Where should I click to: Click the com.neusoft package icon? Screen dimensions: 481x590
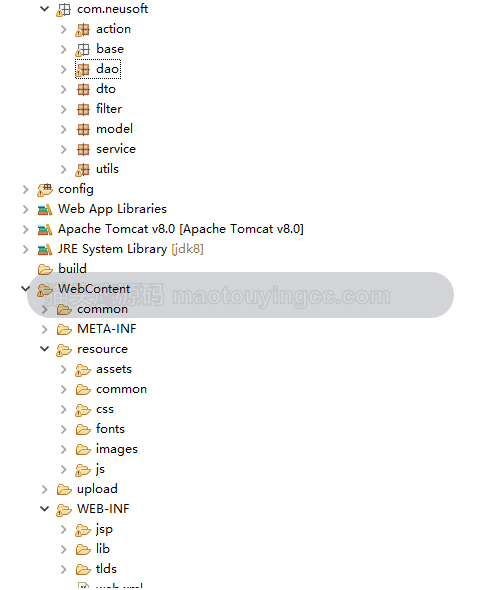pos(64,10)
